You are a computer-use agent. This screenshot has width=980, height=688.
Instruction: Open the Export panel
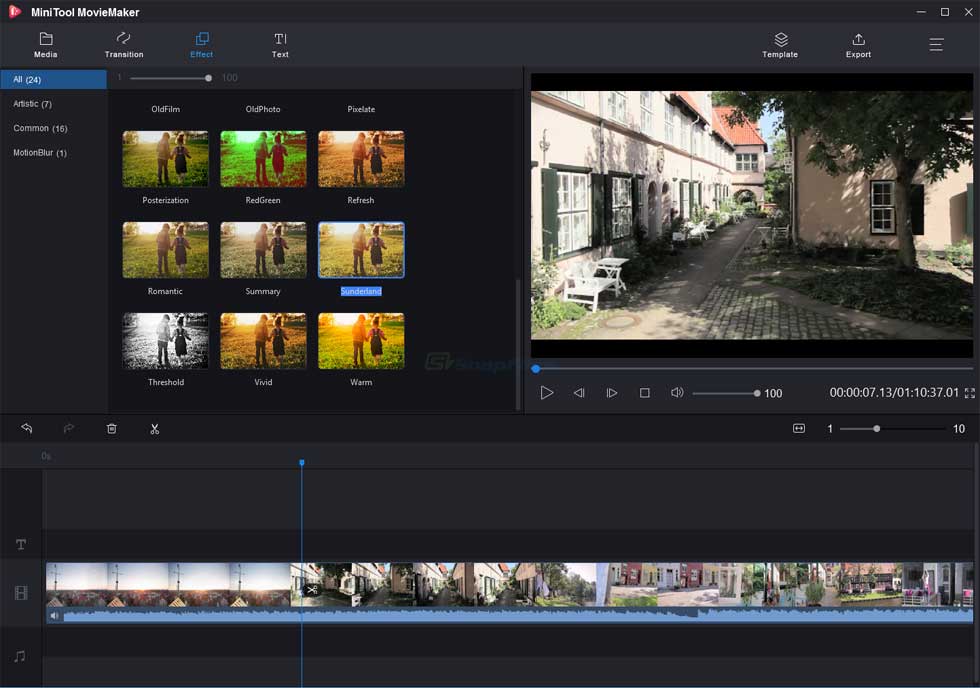pos(858,44)
